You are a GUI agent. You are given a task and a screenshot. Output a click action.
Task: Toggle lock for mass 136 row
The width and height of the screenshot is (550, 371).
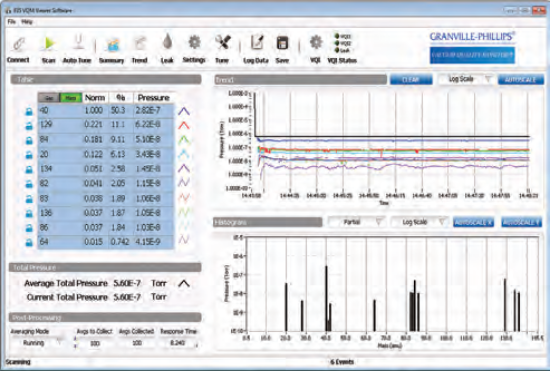pos(29,213)
